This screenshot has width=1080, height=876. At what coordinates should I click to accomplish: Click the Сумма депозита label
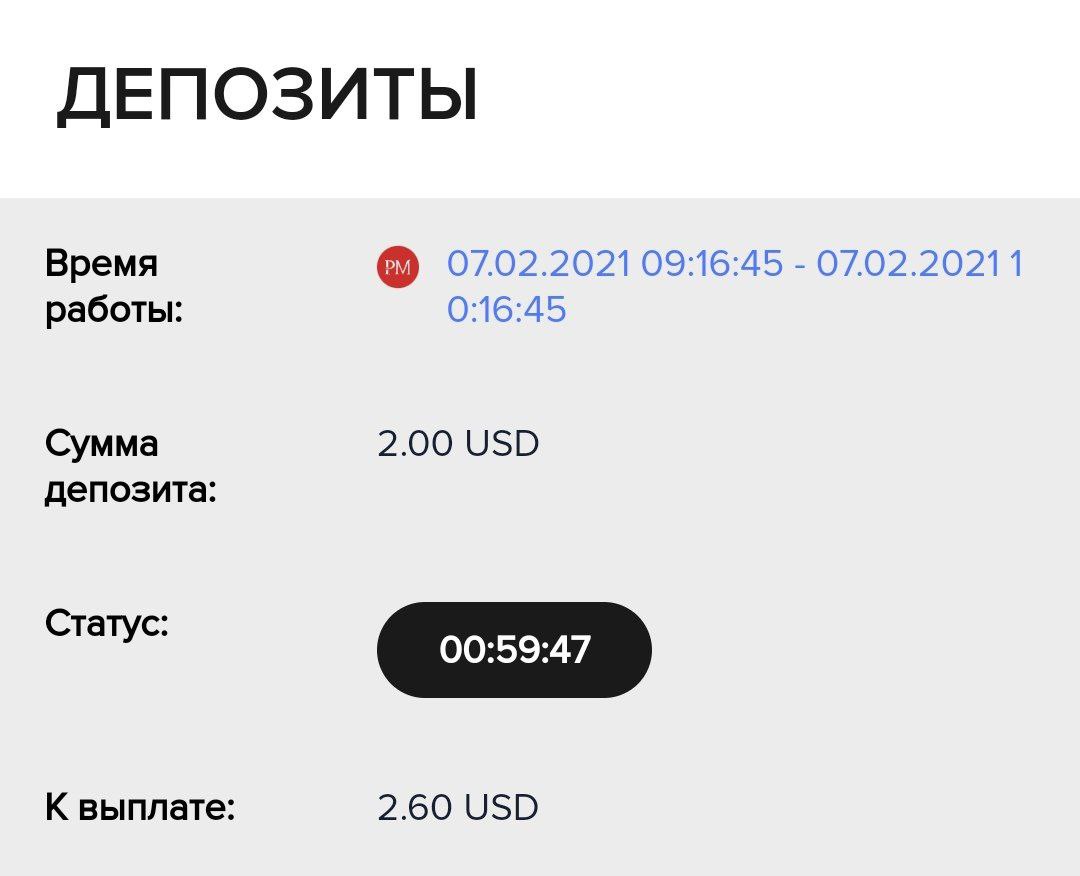tap(130, 467)
